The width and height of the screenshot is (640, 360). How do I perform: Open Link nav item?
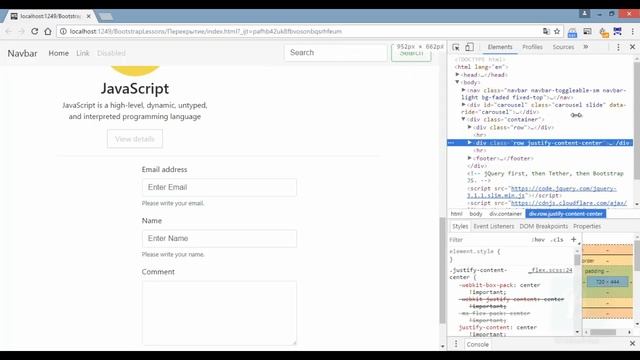(82, 53)
